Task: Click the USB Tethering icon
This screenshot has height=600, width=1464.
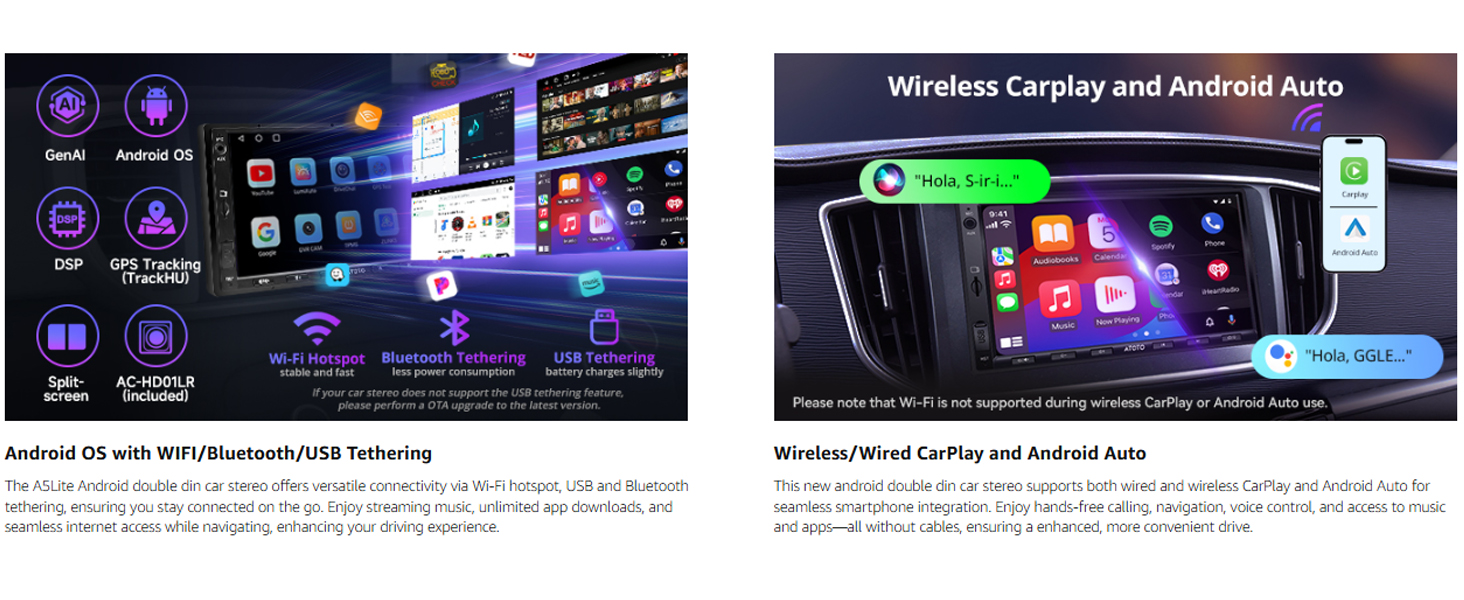Action: point(604,327)
